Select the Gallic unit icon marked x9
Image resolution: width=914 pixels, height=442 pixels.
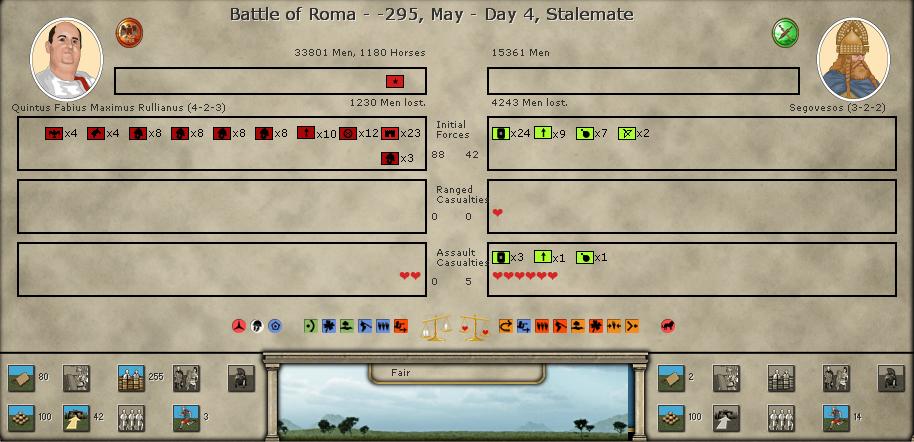point(543,133)
